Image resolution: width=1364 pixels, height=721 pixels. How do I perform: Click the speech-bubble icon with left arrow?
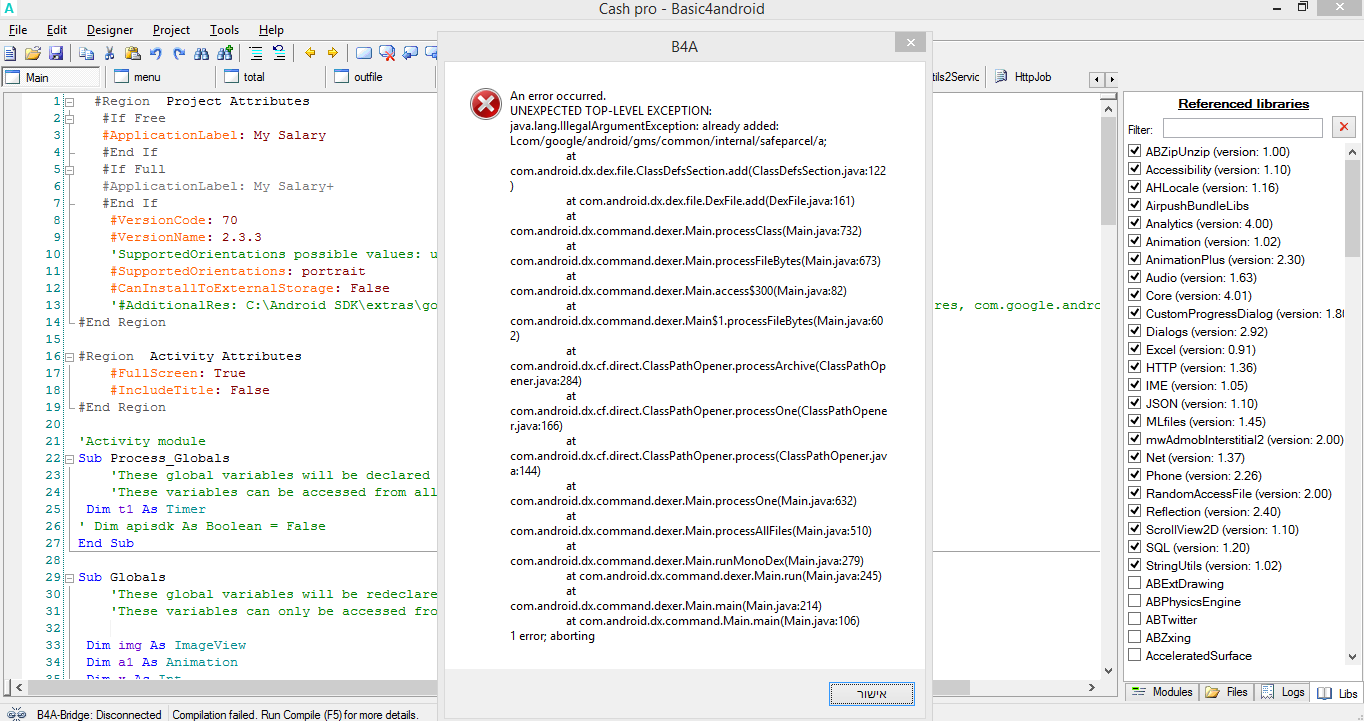pyautogui.click(x=410, y=53)
